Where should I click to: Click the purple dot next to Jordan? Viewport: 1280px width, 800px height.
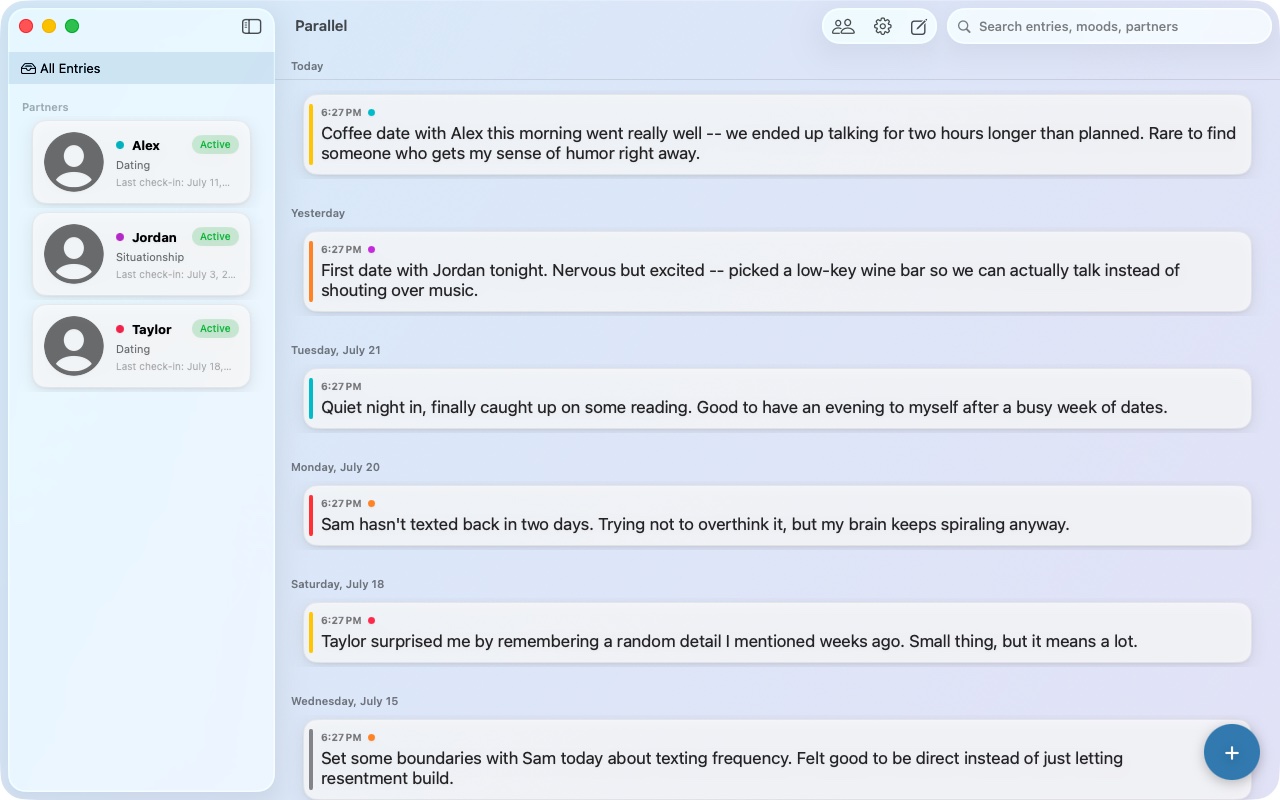[x=120, y=237]
